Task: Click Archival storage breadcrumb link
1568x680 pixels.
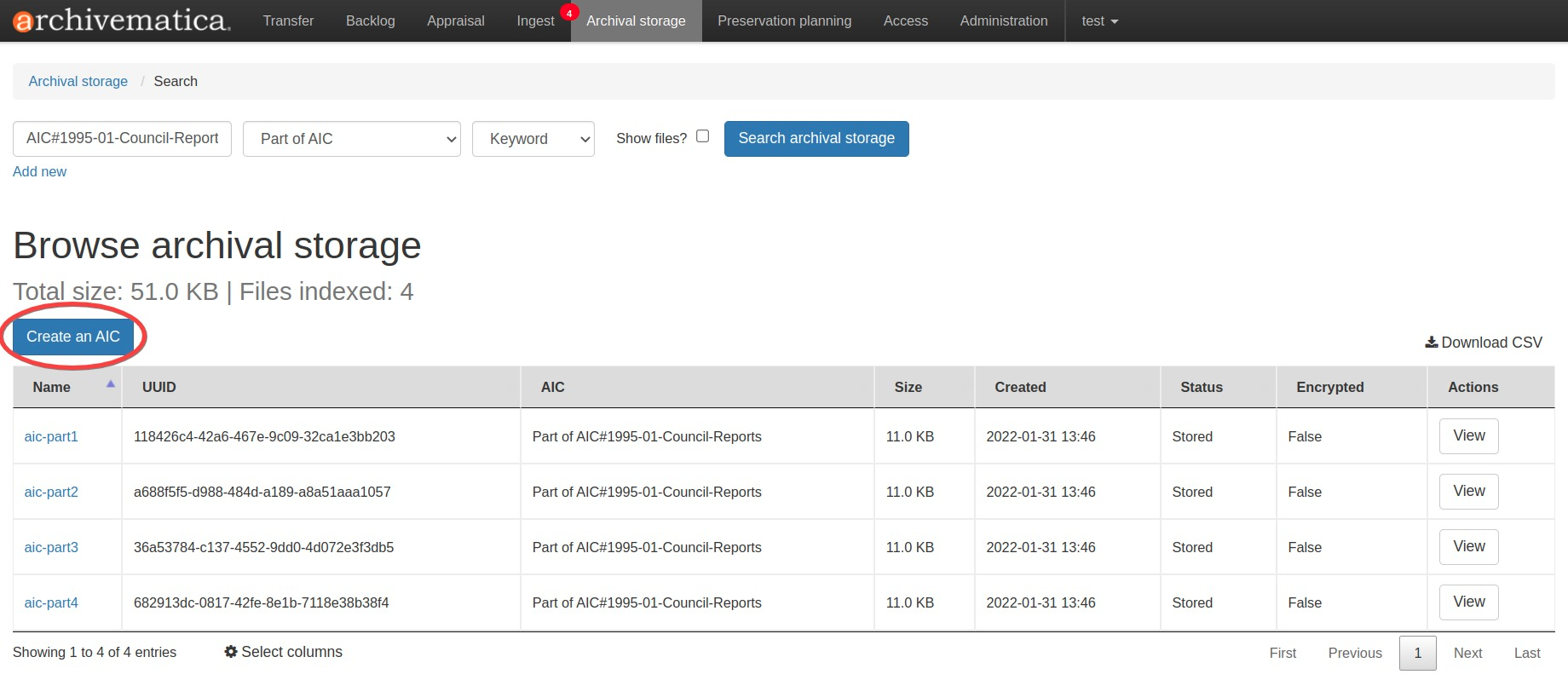Action: tap(78, 81)
